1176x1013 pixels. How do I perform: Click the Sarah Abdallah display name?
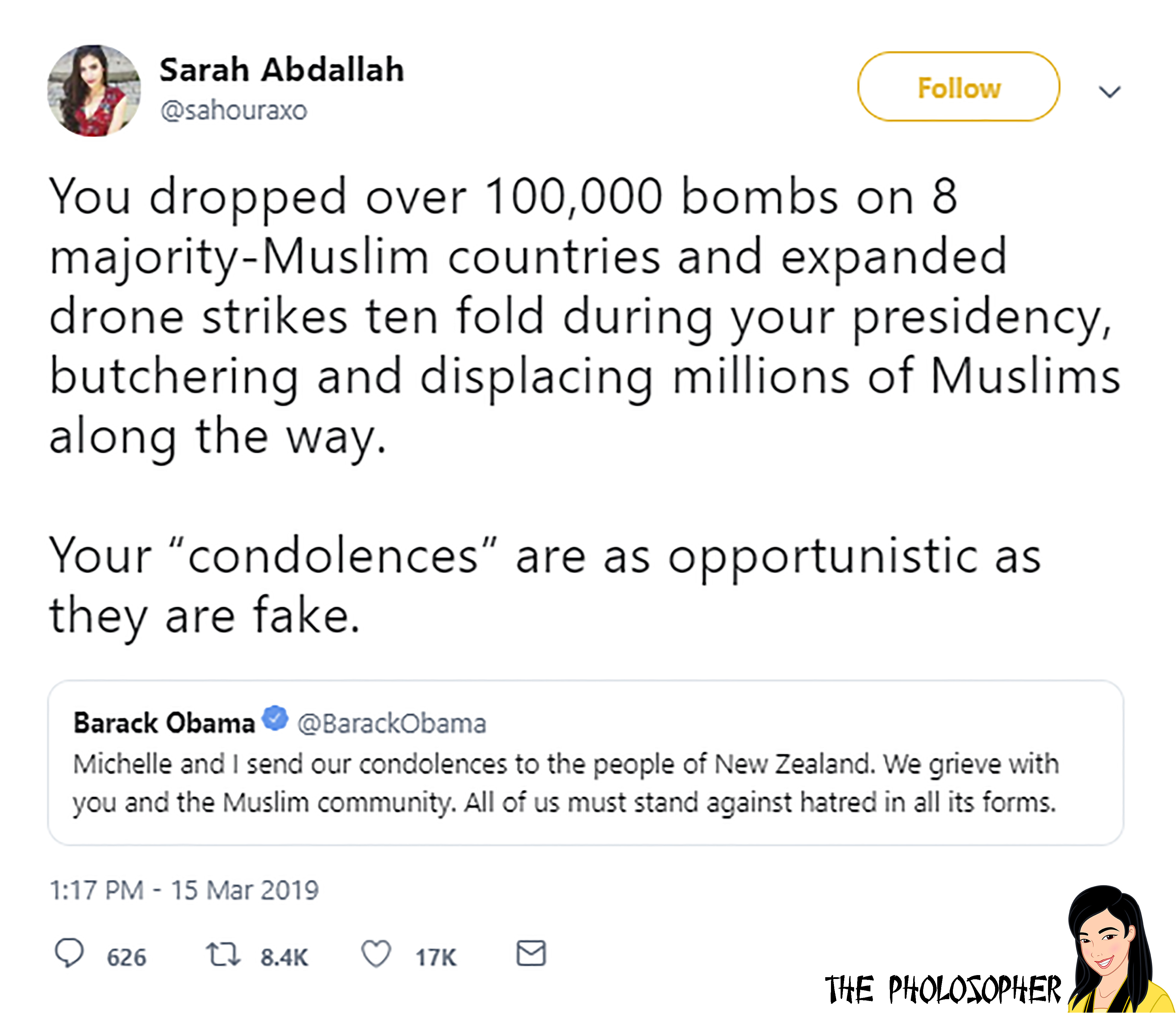[x=282, y=70]
